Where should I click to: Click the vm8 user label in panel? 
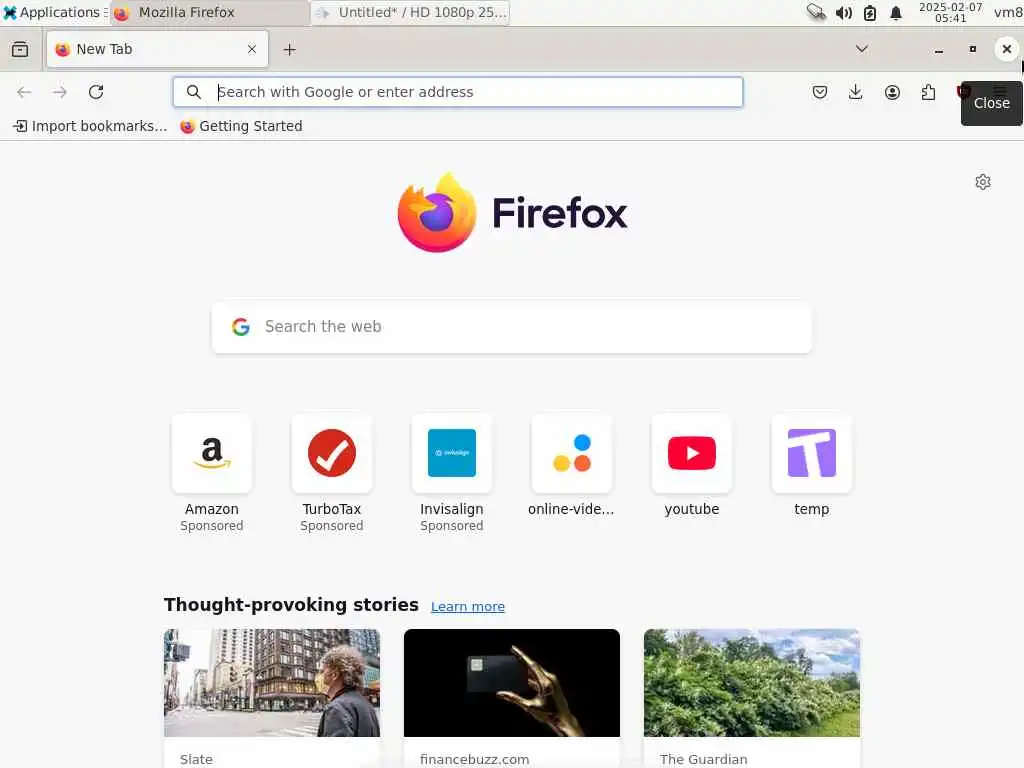[x=1008, y=12]
